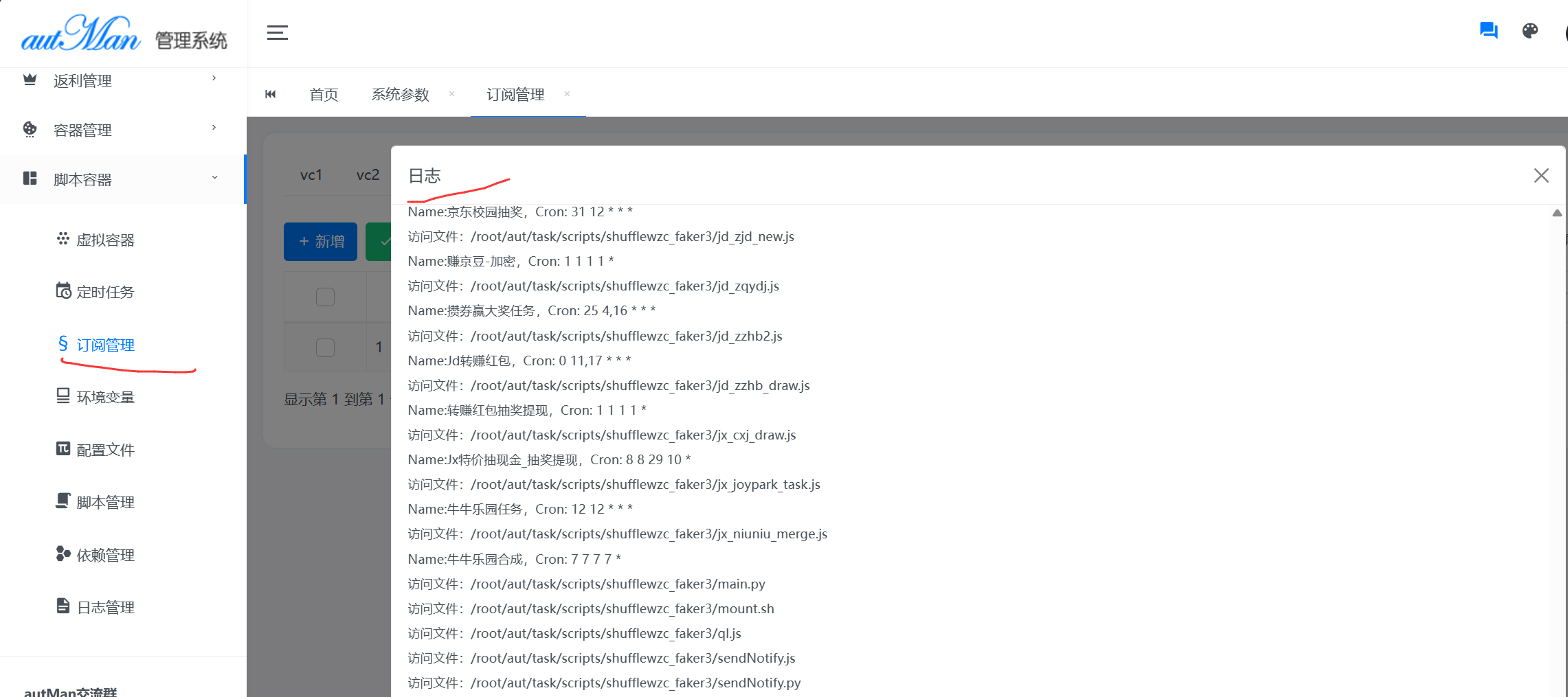
Task: Select the 订阅管理 tab
Action: pos(515,95)
